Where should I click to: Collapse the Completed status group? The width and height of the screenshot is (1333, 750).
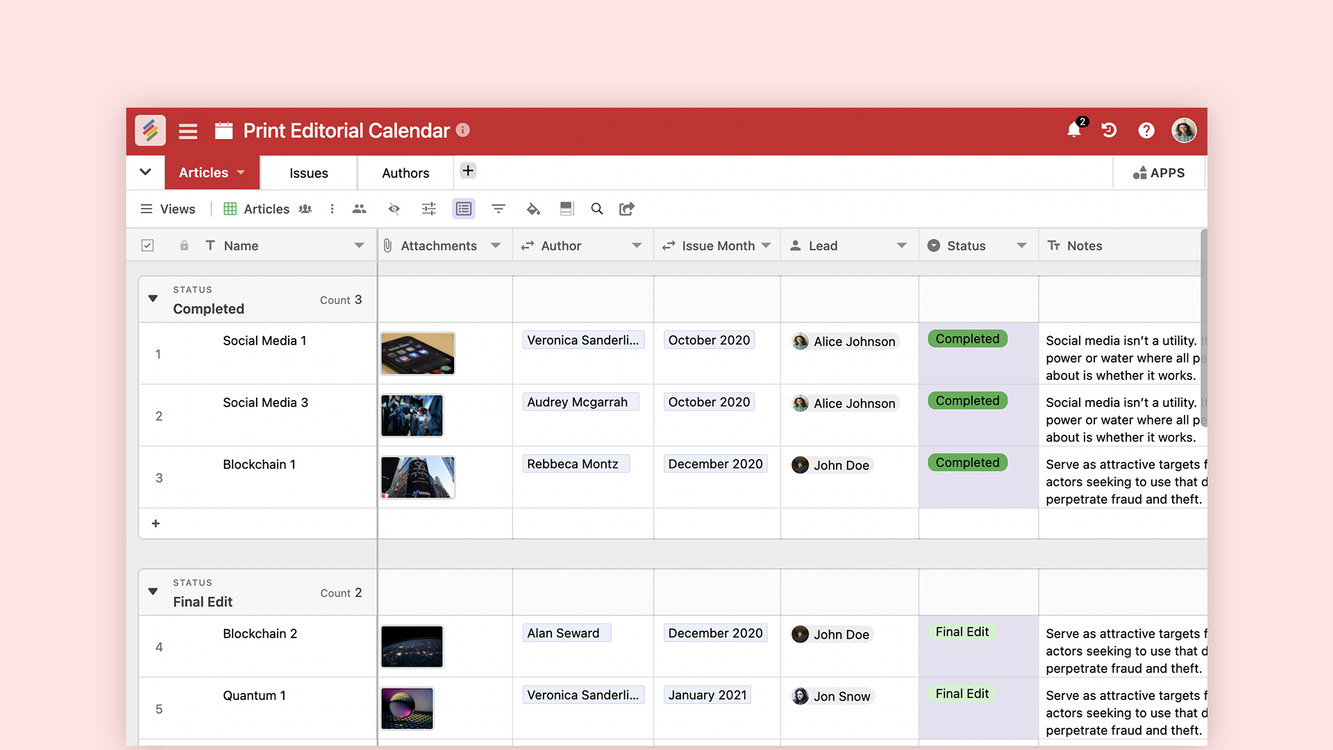[x=153, y=299]
